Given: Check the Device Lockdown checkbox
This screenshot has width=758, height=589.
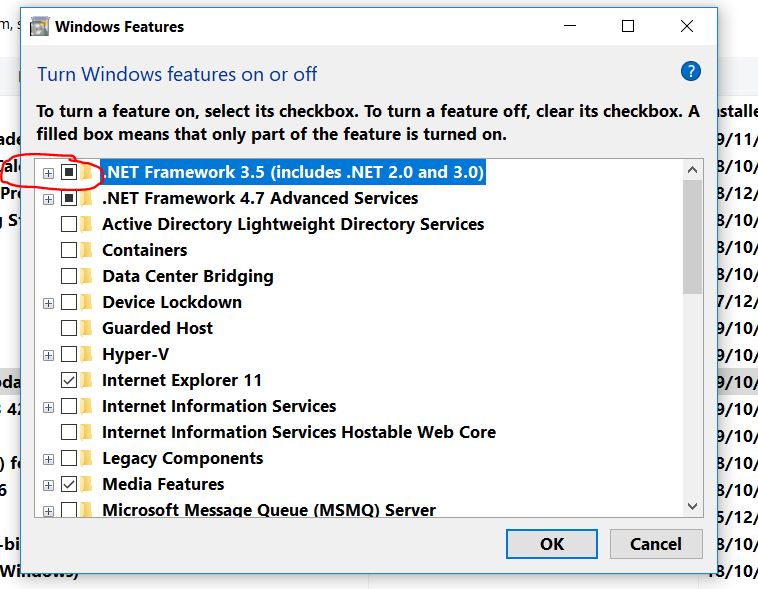Looking at the screenshot, I should pyautogui.click(x=69, y=302).
